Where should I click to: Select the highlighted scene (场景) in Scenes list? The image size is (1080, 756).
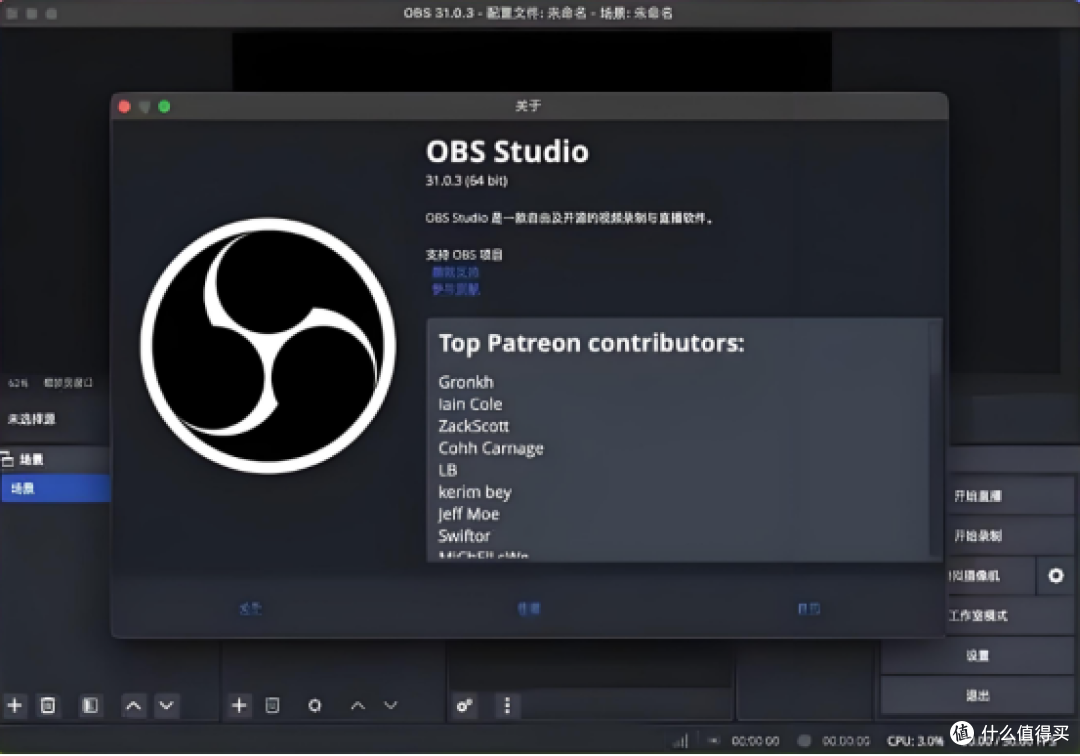click(55, 488)
